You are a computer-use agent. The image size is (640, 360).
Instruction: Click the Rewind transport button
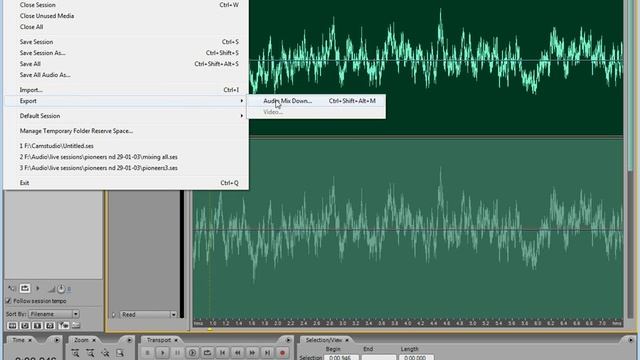point(238,353)
